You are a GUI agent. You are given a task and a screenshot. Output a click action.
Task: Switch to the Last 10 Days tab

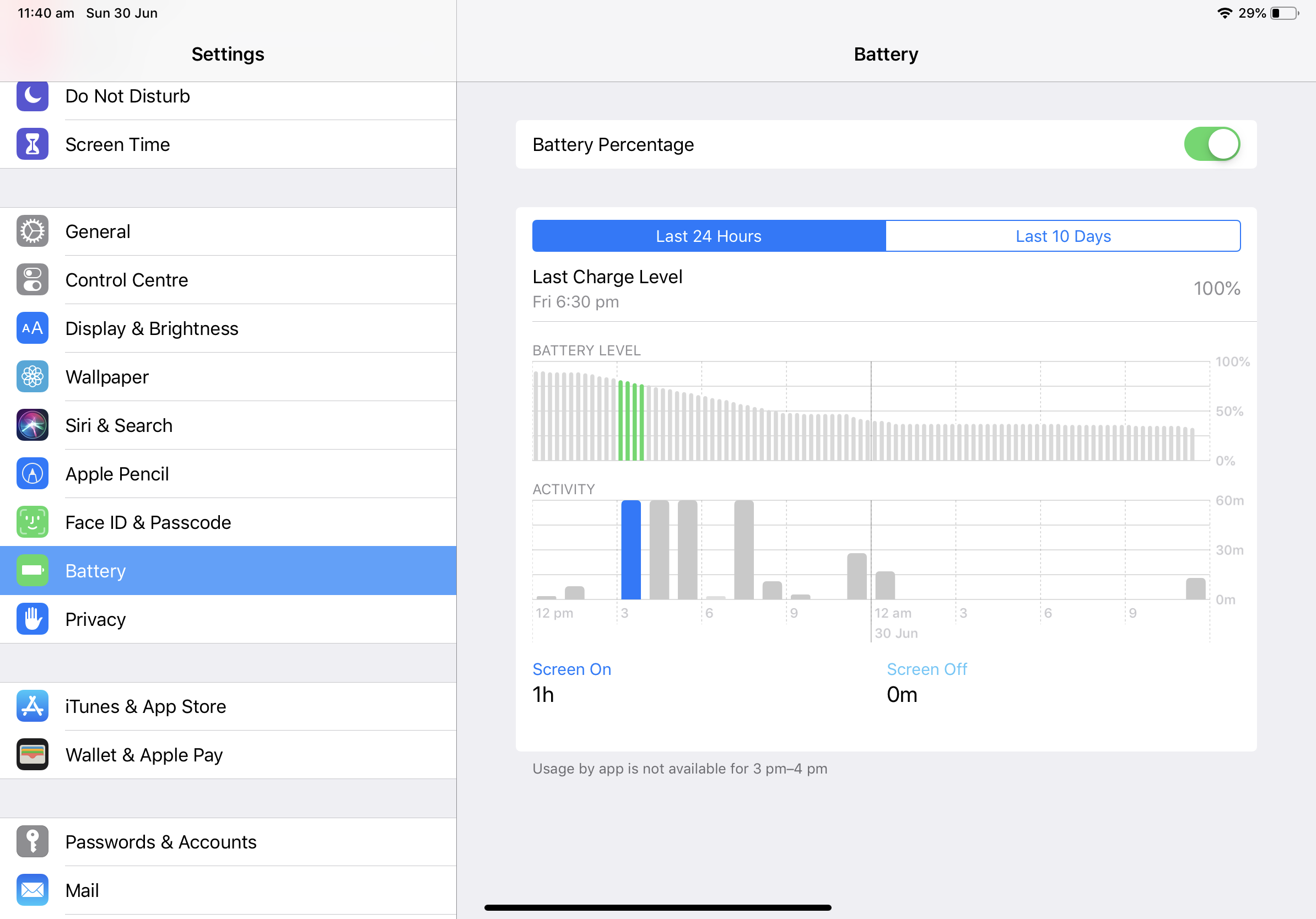tap(1062, 236)
